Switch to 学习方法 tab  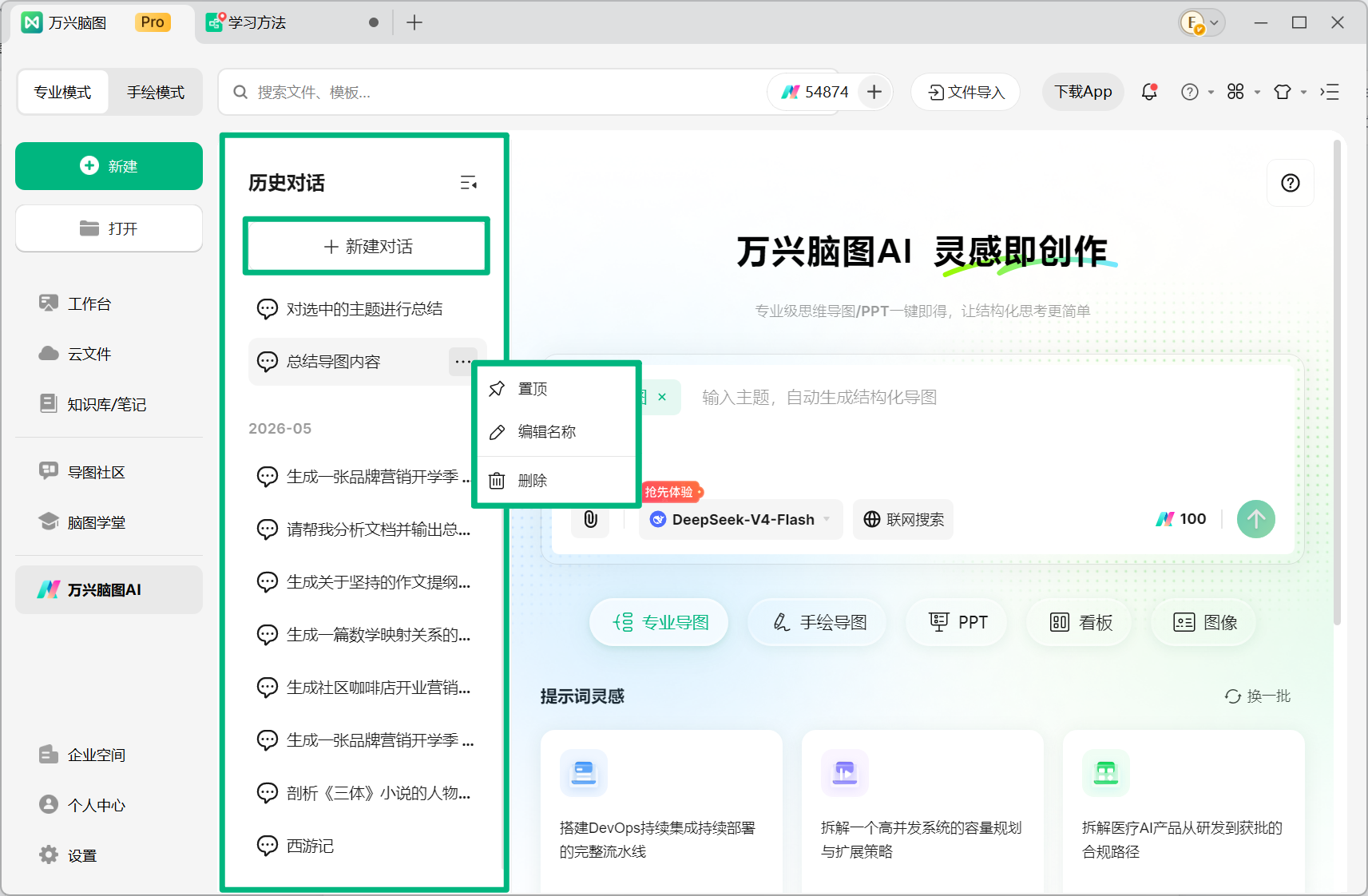pos(291,22)
